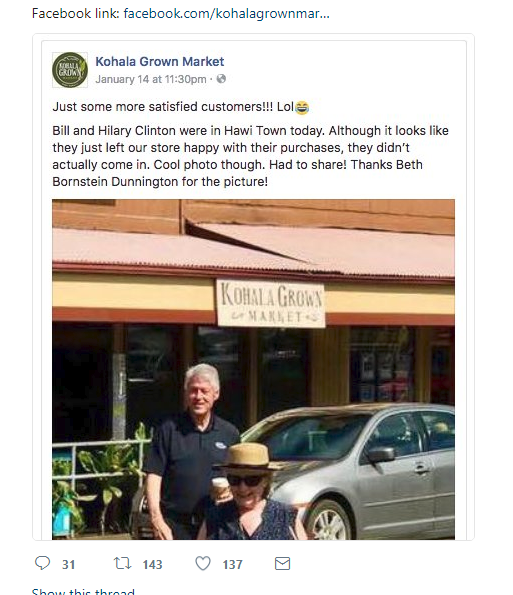The image size is (513, 595).
Task: Click the retweet count 143
Action: (x=153, y=564)
